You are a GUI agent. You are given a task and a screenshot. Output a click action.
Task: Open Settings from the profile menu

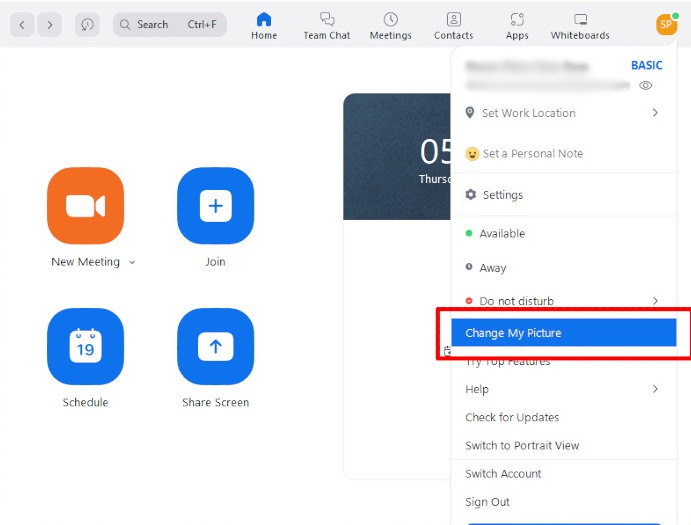[x=564, y=195]
